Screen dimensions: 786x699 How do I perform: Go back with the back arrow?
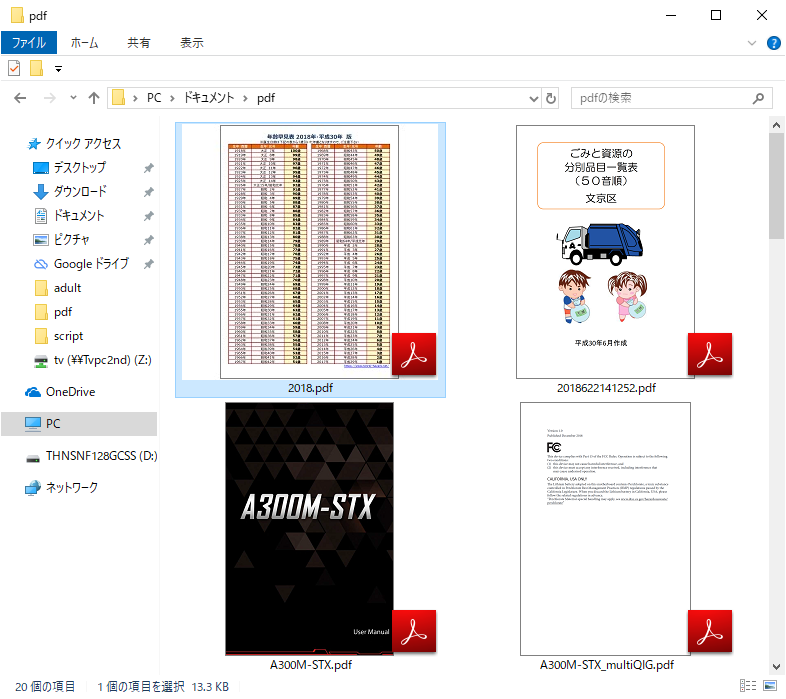(20, 98)
